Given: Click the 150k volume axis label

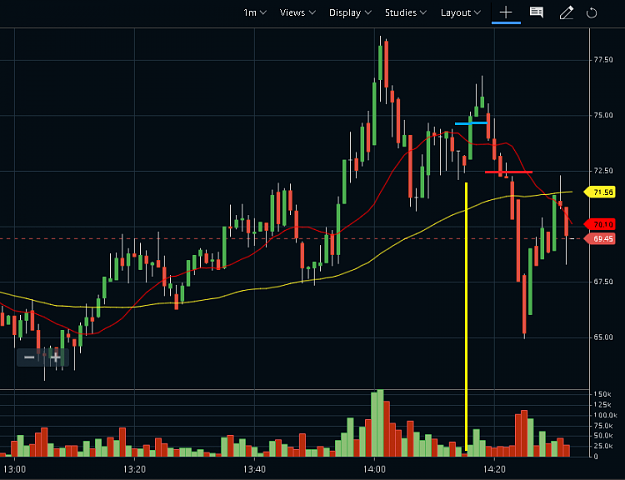Looking at the screenshot, I should click(602, 394).
